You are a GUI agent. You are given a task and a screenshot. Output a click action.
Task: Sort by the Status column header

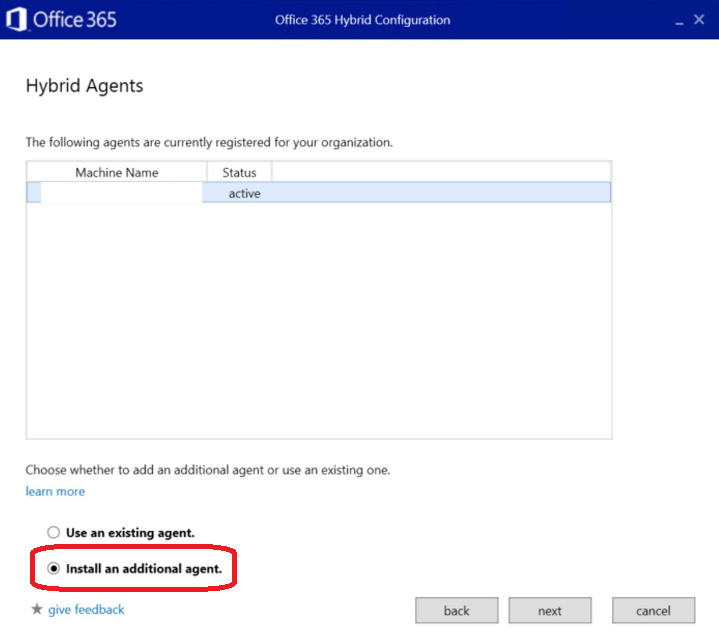pos(239,172)
